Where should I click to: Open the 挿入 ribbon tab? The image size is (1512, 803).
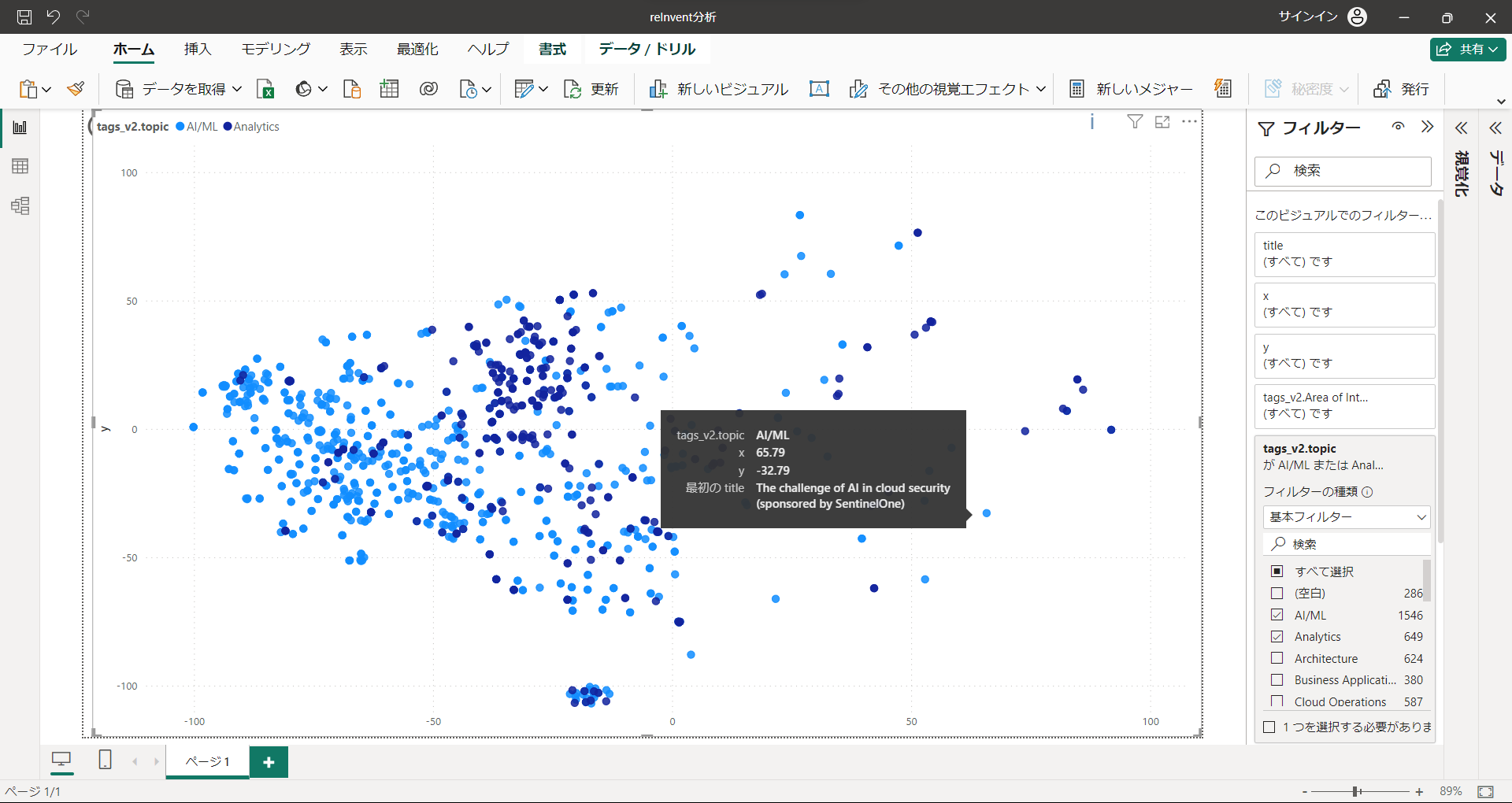point(198,49)
